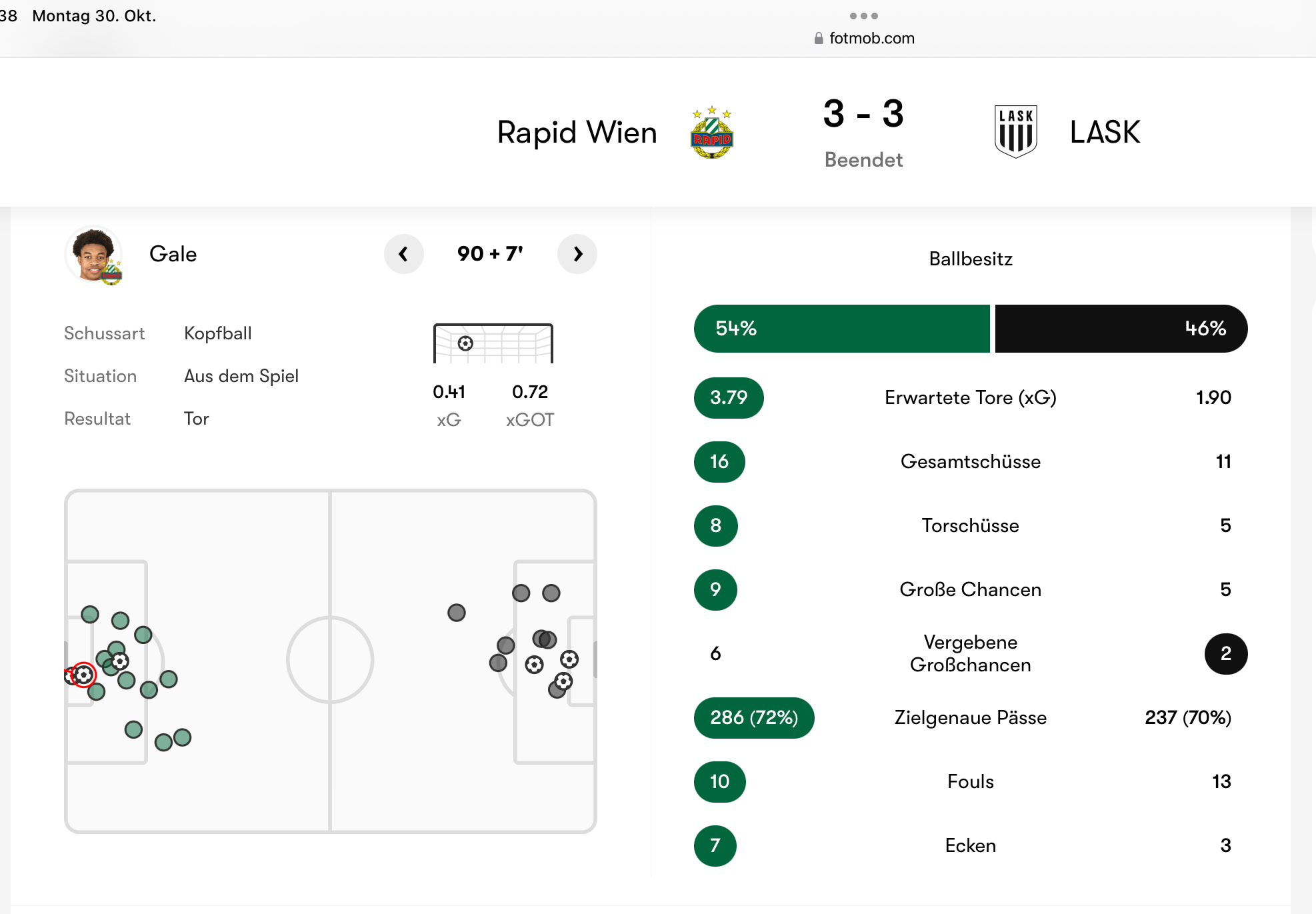The image size is (1316, 914).
Task: Click the 3 - 3 final score
Action: (863, 114)
